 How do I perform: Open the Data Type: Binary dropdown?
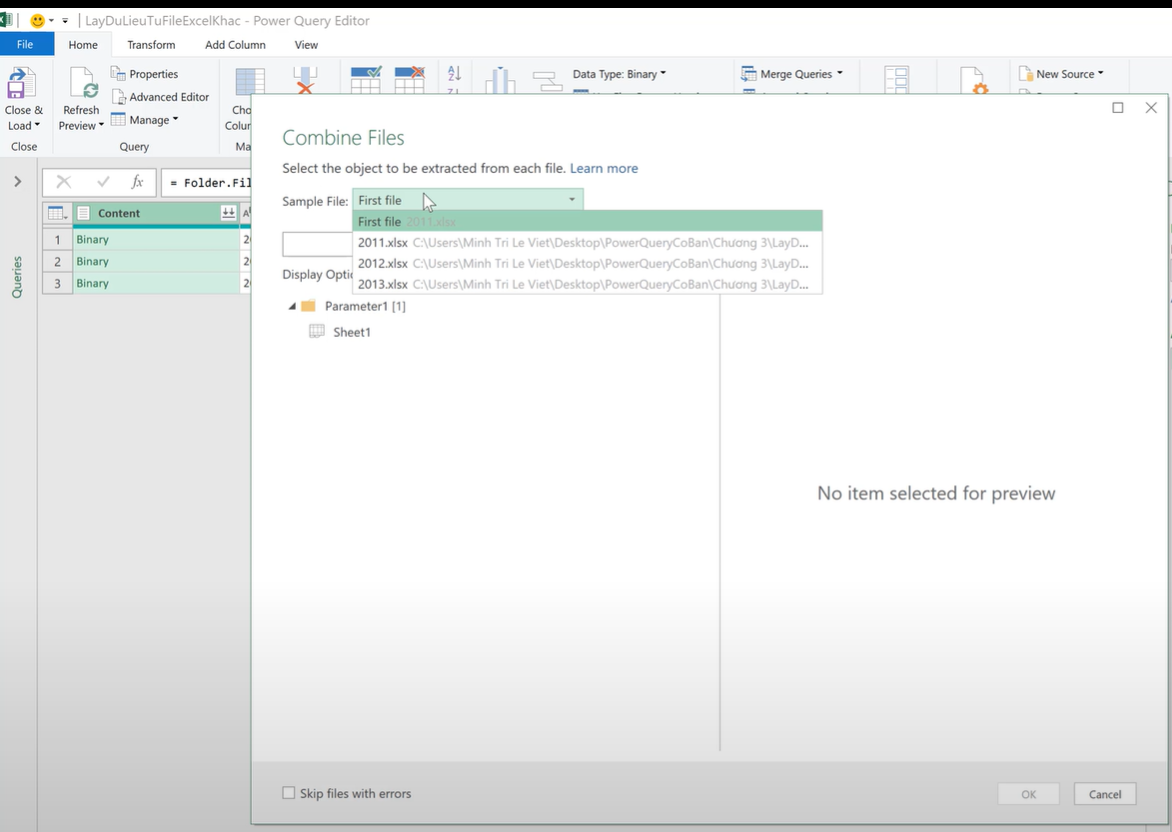[619, 74]
